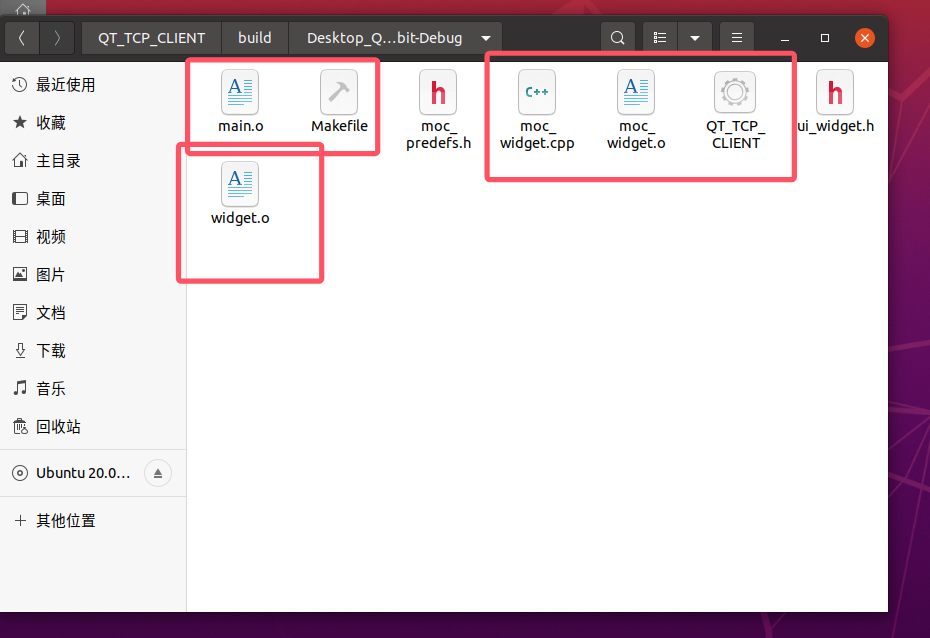Viewport: 930px width, 638px height.
Task: Select the ui_widget.h header file icon
Action: [835, 92]
